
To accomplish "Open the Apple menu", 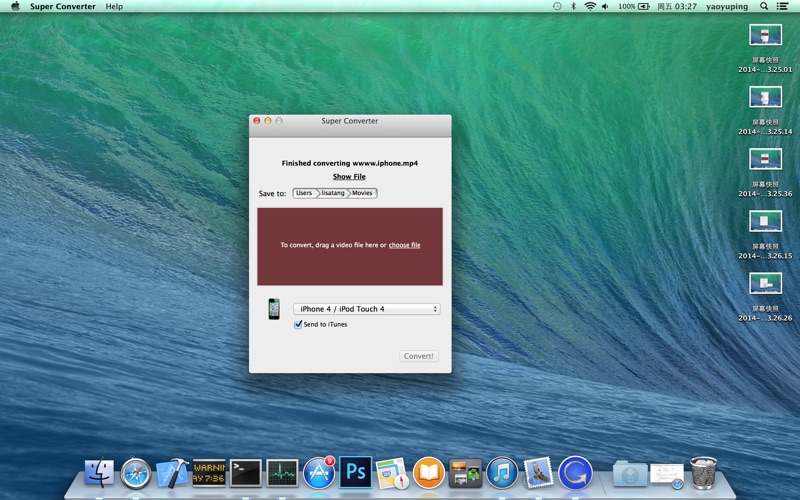I will click(15, 6).
